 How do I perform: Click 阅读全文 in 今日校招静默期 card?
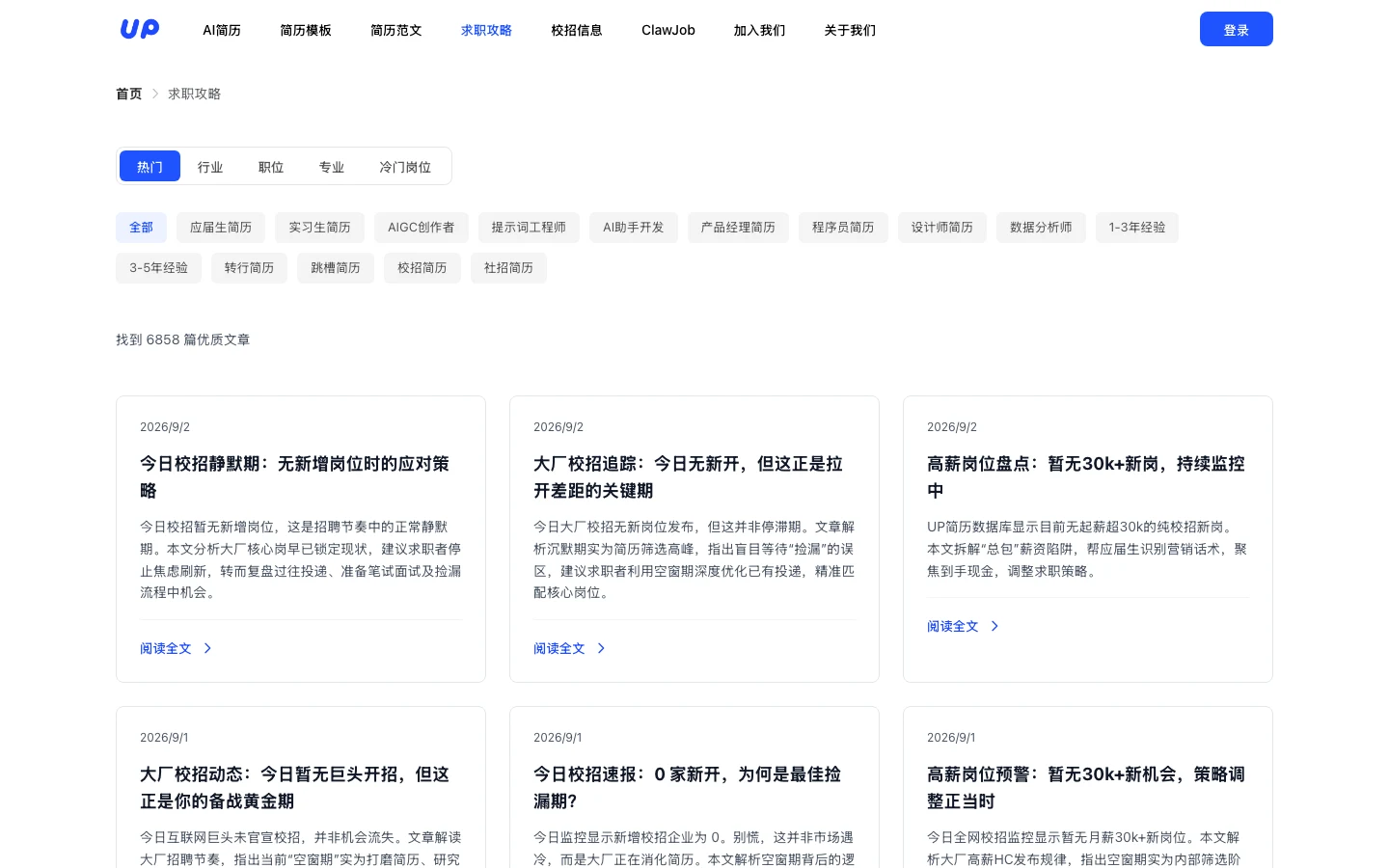166,648
